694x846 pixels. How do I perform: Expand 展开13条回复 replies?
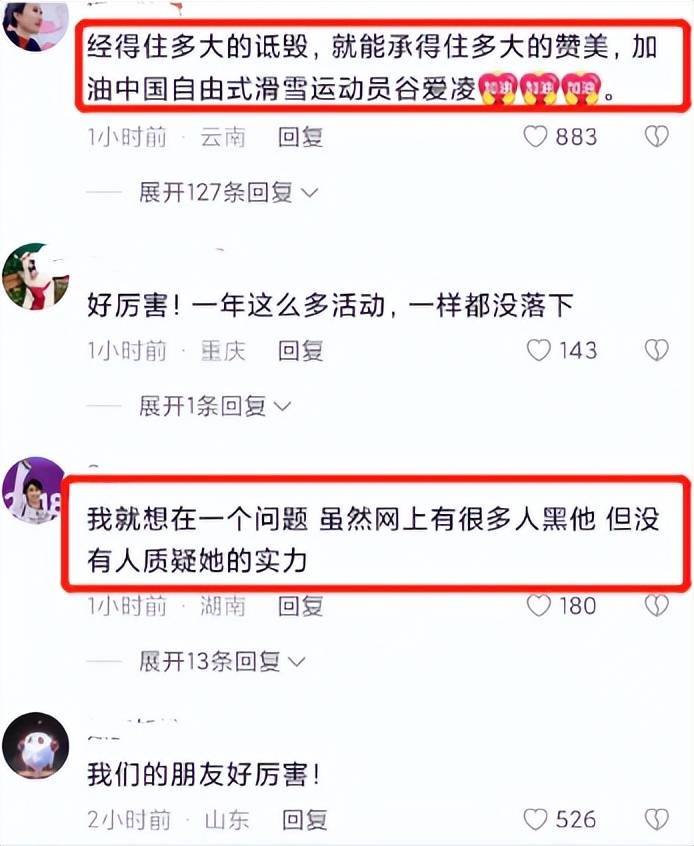coord(222,661)
